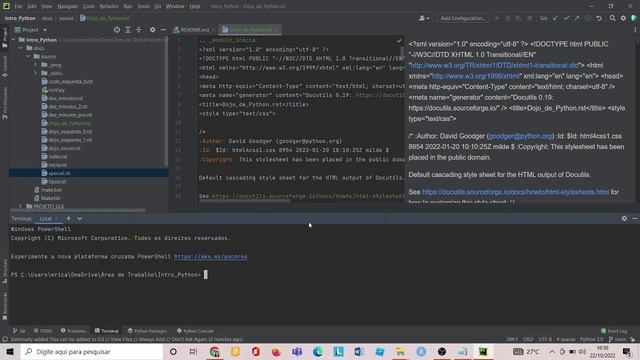Viewport: 640px width, 360px height.
Task: Click Git Commit checkmark icon
Action: tap(566, 18)
